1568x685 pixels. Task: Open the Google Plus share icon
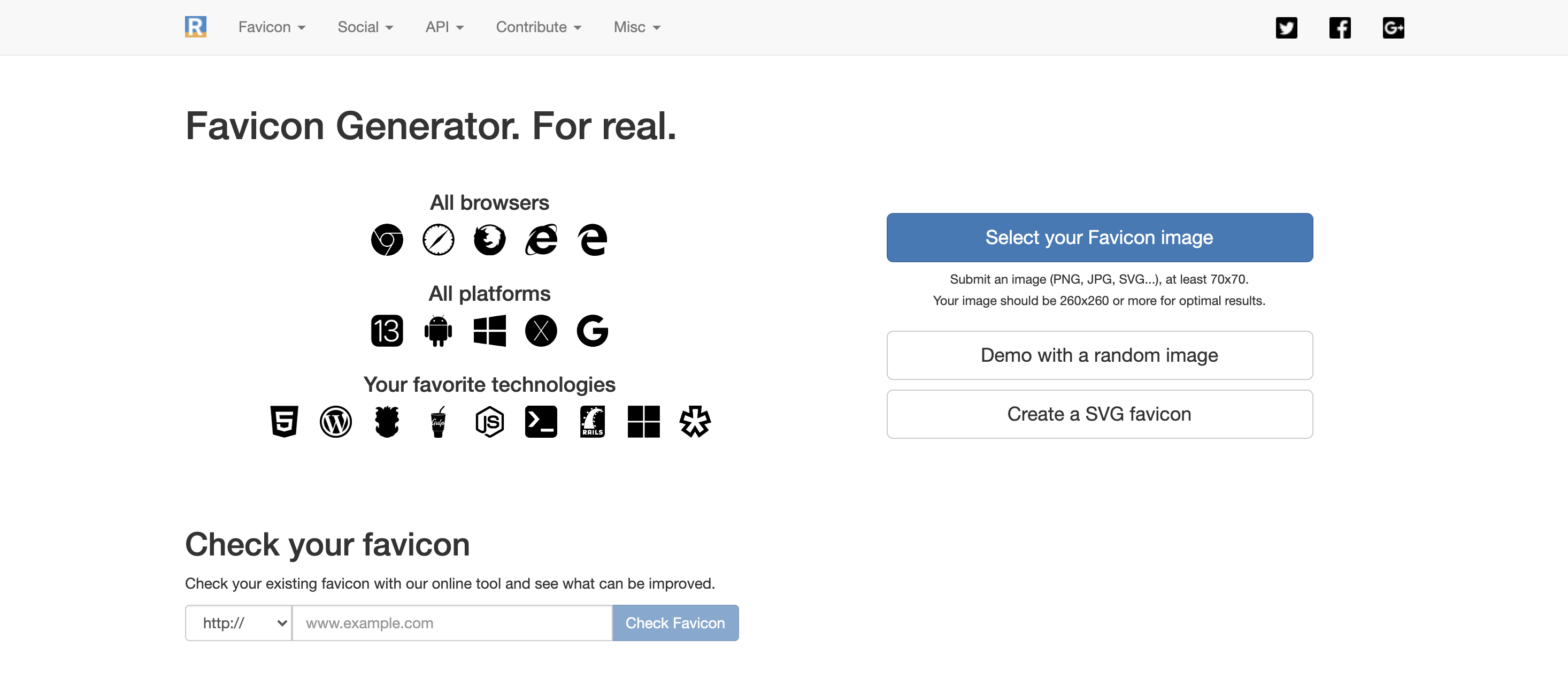point(1393,27)
